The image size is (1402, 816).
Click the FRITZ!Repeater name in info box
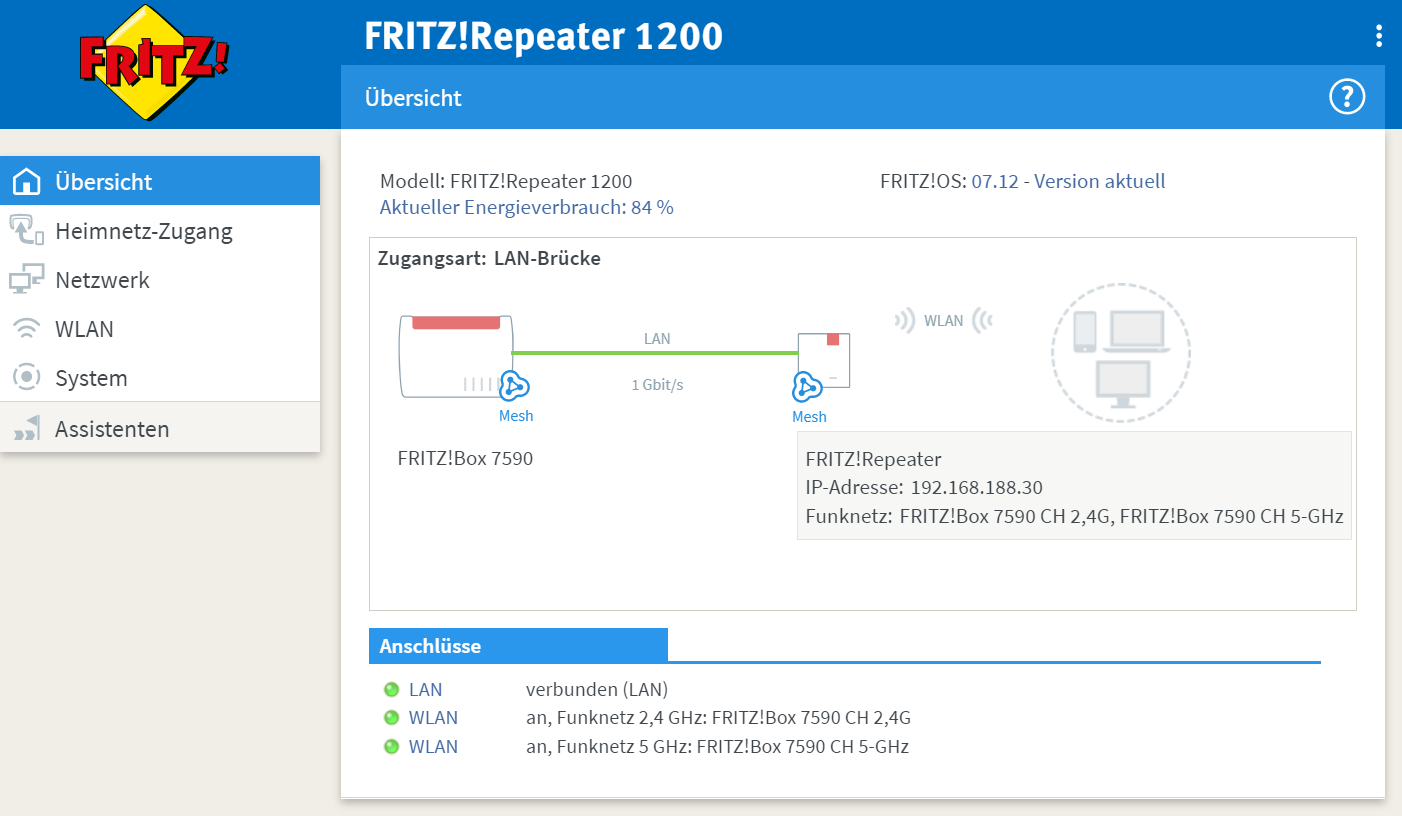coord(873,460)
